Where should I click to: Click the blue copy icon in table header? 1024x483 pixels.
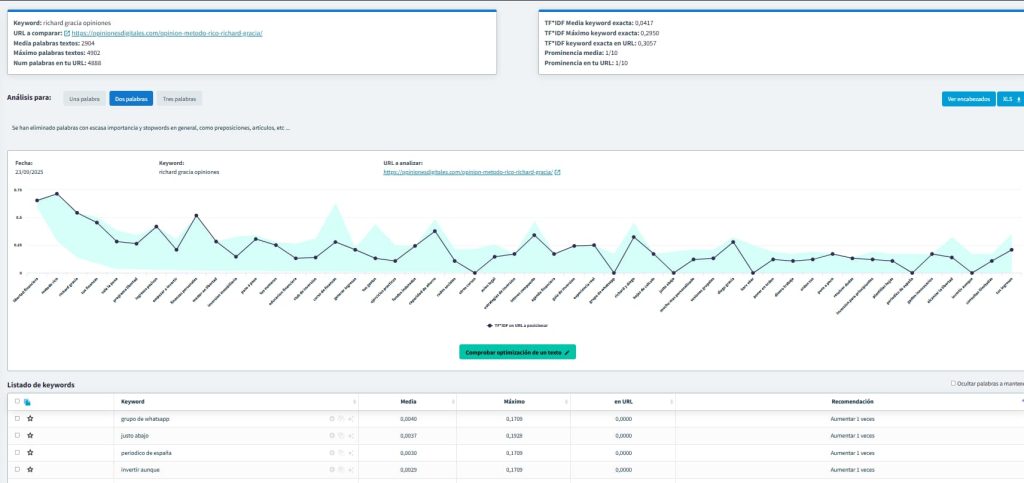(27, 402)
